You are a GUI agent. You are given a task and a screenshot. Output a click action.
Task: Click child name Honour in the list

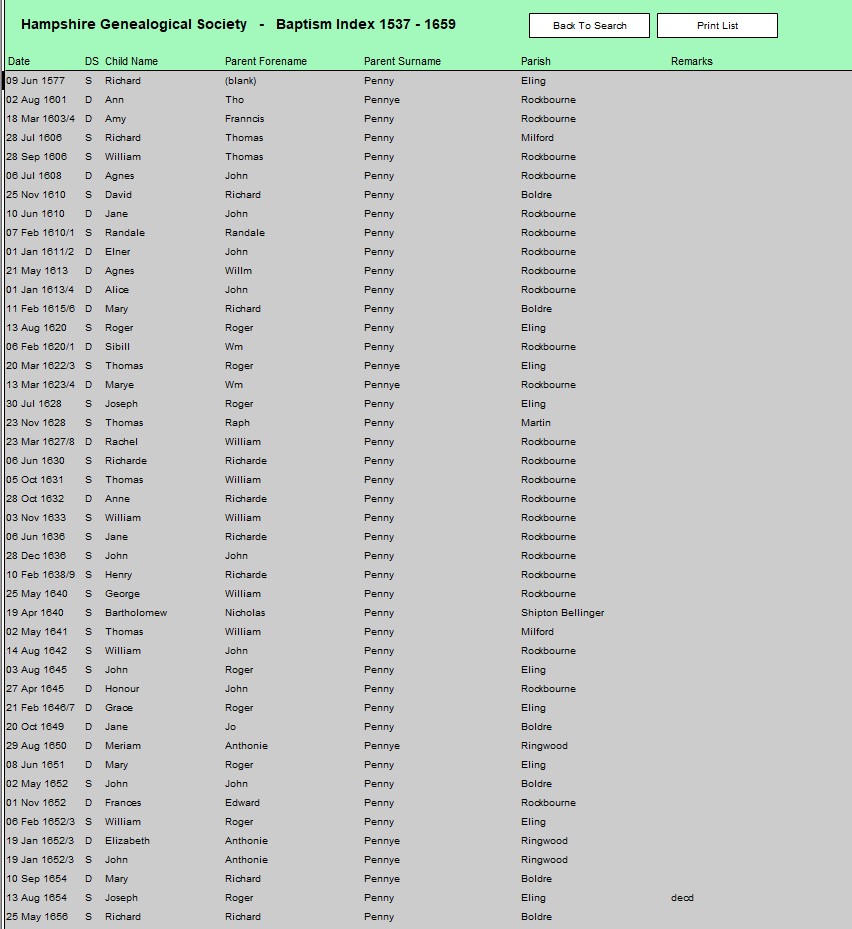click(122, 689)
